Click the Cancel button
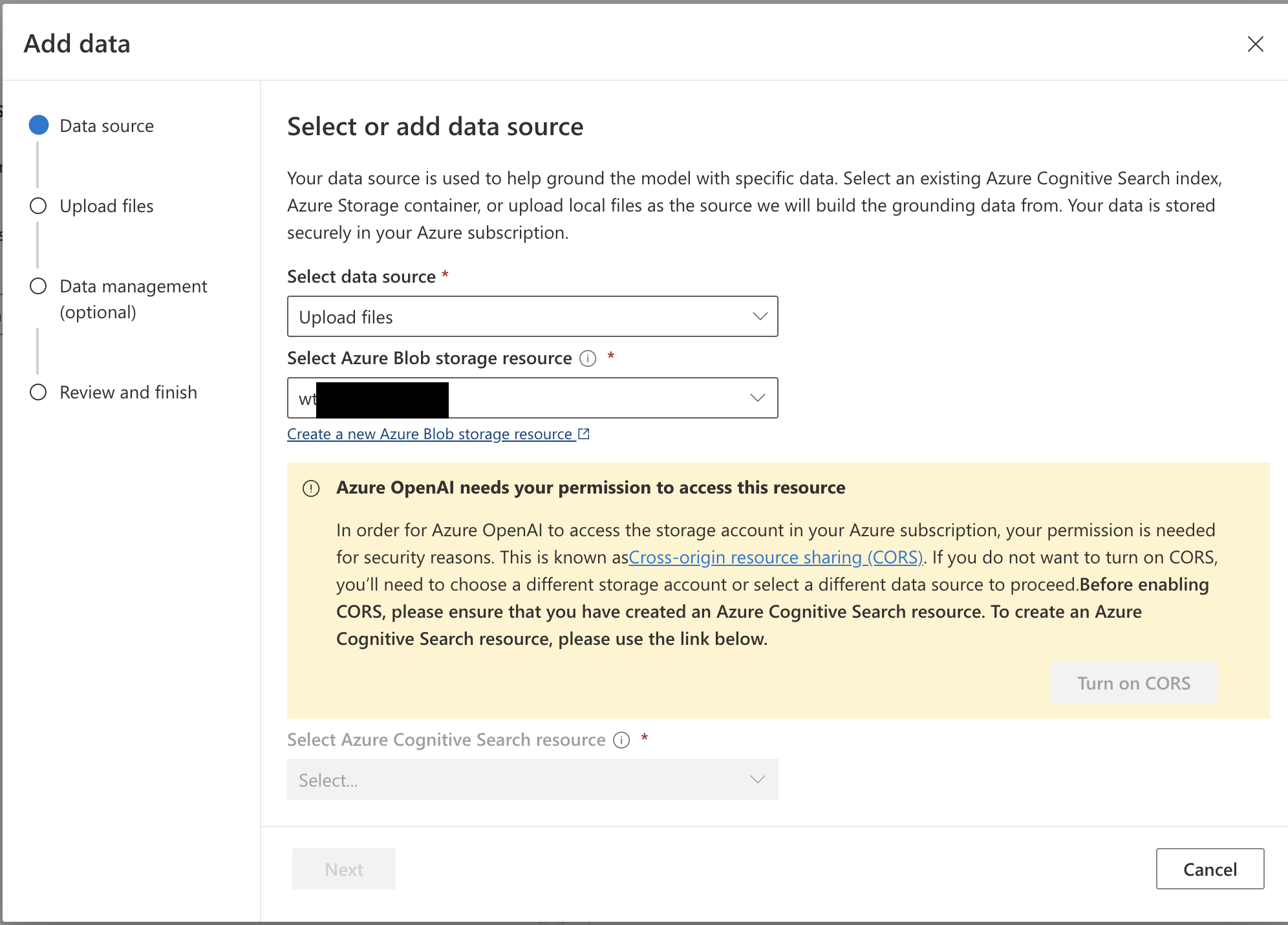This screenshot has width=1288, height=925. pos(1210,869)
